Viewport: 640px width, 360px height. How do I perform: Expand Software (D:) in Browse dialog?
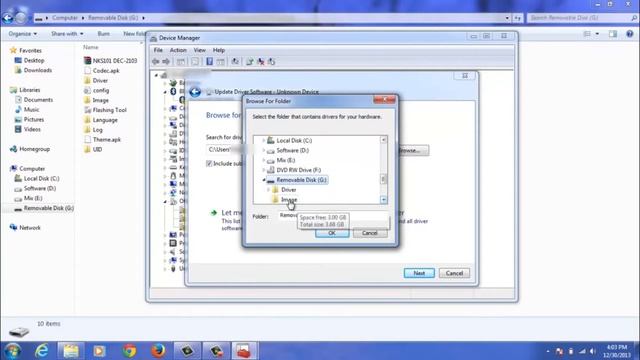coord(264,151)
